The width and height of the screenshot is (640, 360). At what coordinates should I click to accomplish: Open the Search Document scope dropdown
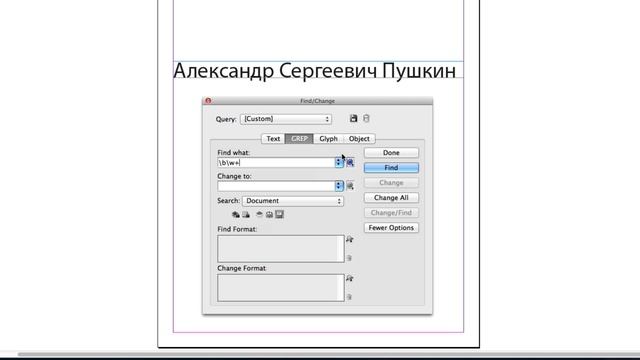(x=293, y=201)
